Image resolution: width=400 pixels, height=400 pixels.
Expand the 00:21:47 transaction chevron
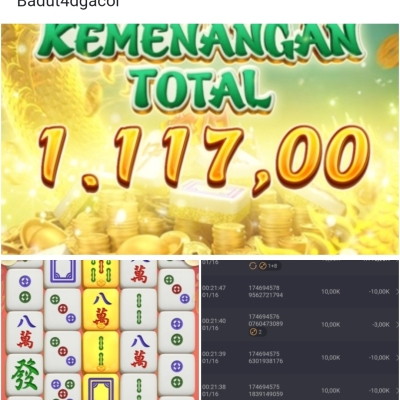pyautogui.click(x=397, y=292)
